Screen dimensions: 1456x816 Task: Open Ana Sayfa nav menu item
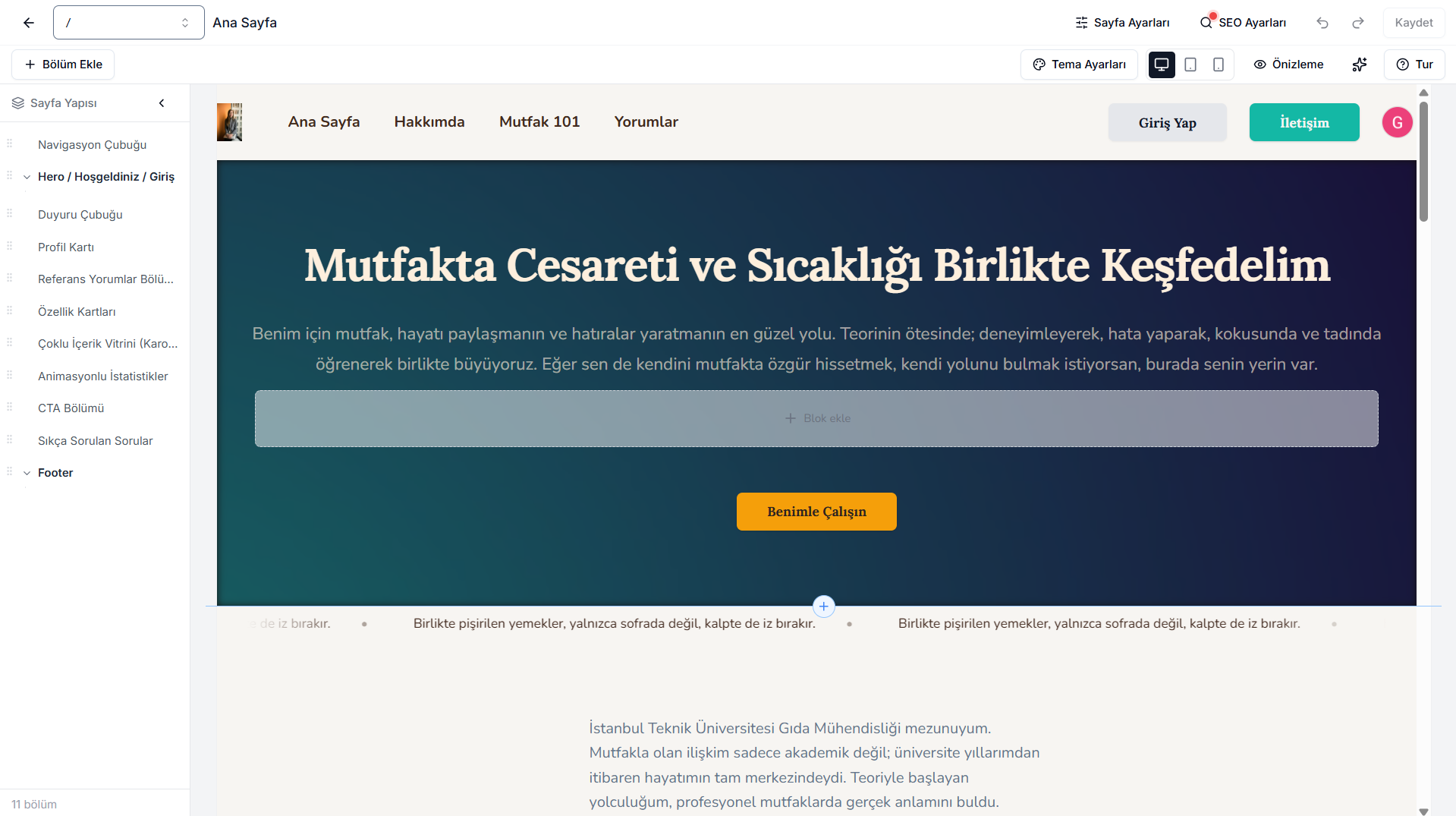coord(324,122)
